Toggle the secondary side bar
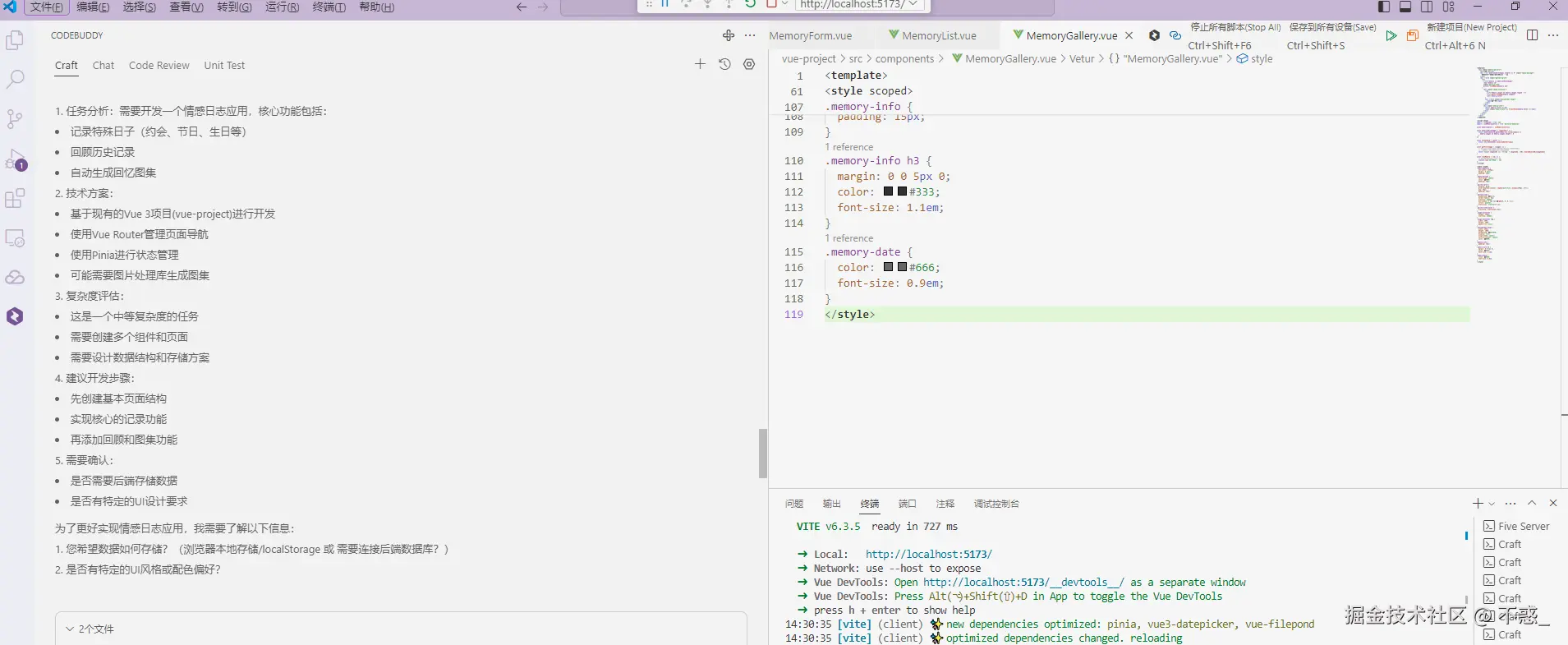The width and height of the screenshot is (1568, 645). click(x=1427, y=7)
